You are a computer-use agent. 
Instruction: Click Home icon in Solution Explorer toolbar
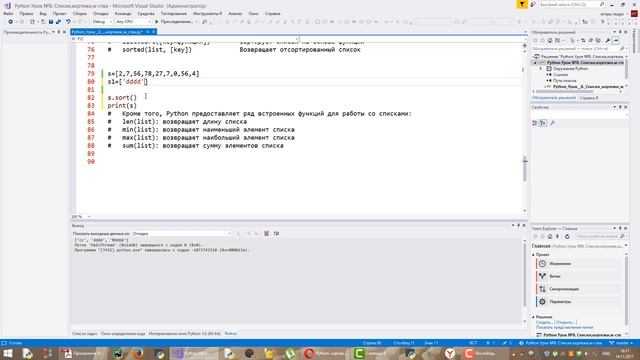click(x=550, y=40)
